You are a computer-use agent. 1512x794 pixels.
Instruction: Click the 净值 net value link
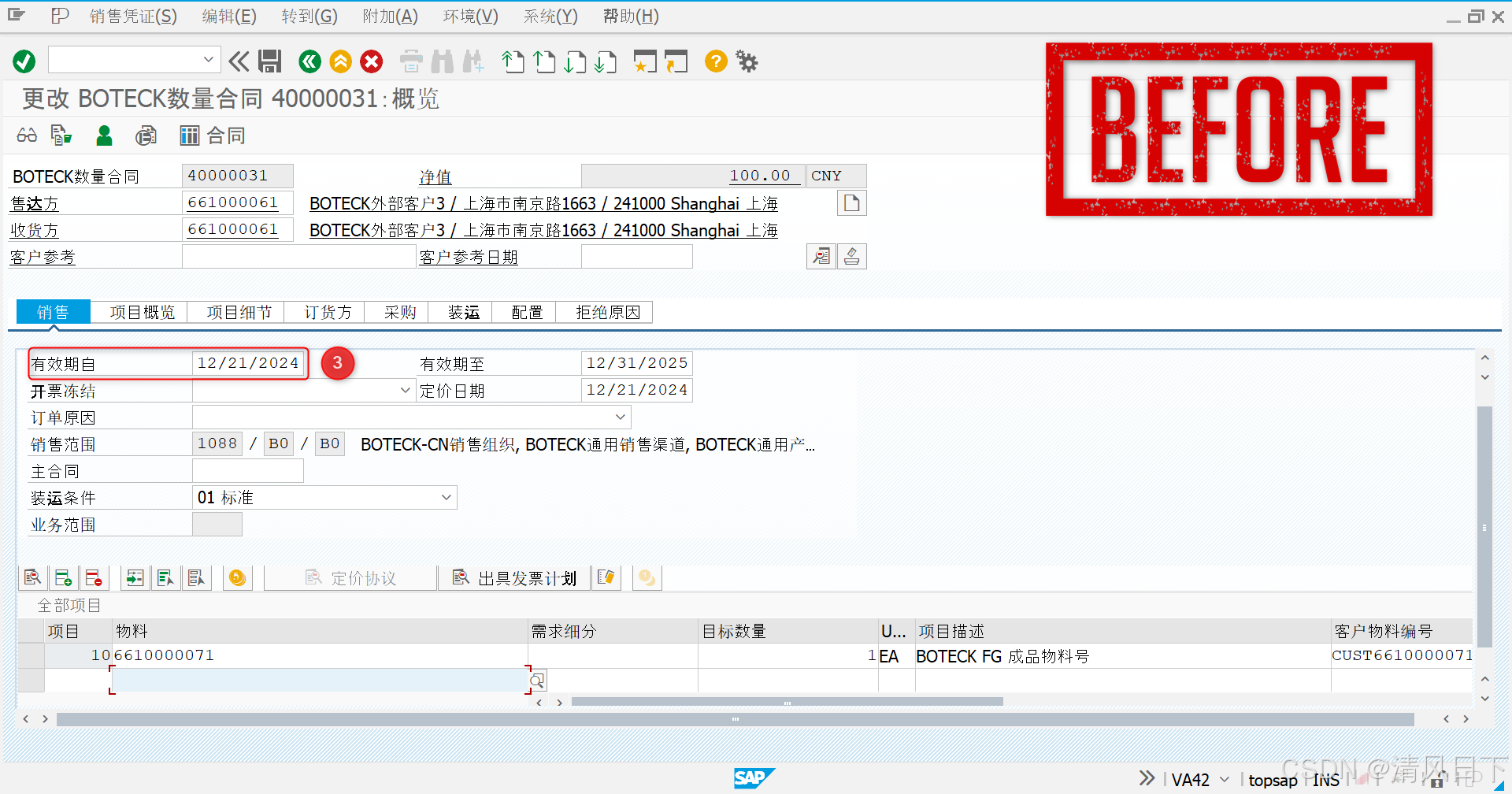point(435,176)
